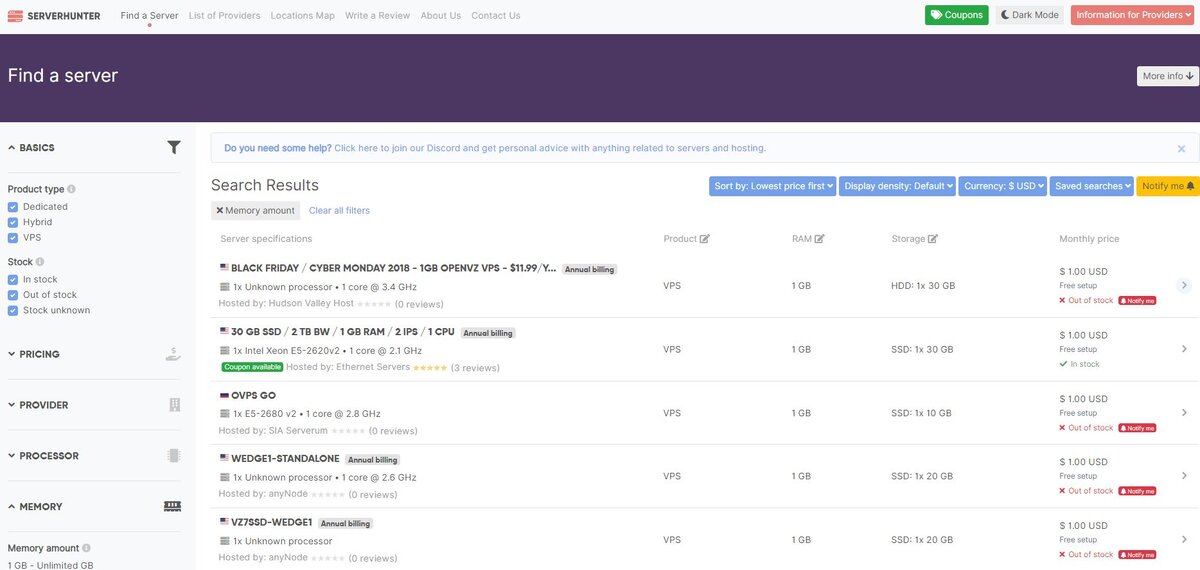Viewport: 1200px width, 570px height.
Task: Click the Provider building icon
Action: pyautogui.click(x=175, y=405)
